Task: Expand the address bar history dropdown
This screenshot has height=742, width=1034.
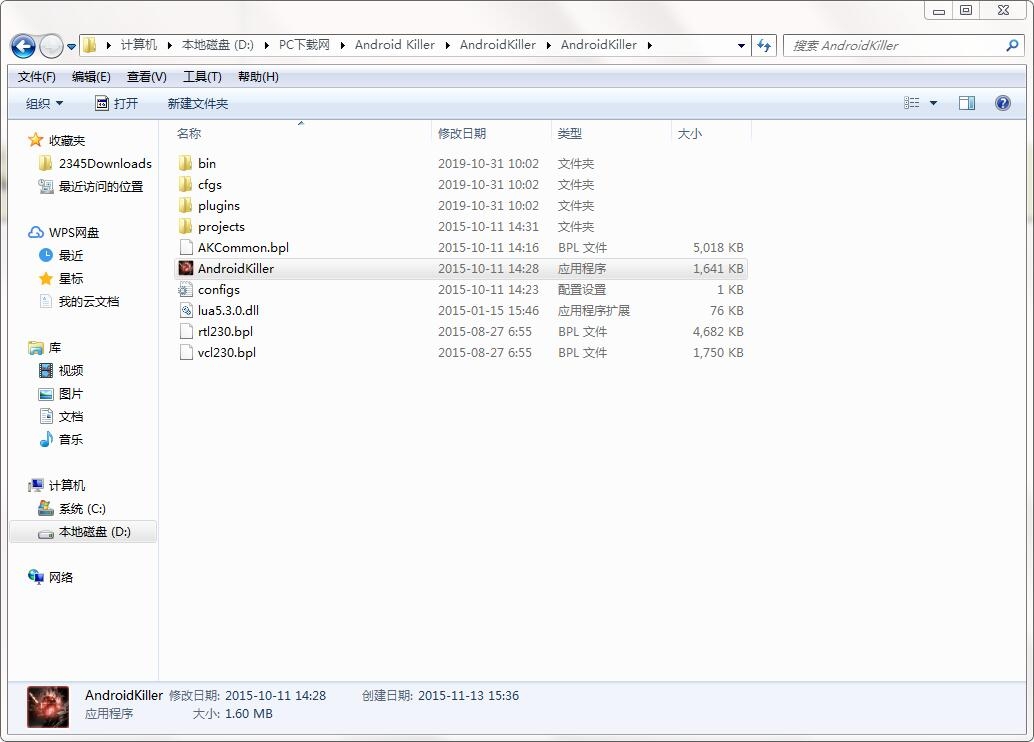Action: (741, 46)
